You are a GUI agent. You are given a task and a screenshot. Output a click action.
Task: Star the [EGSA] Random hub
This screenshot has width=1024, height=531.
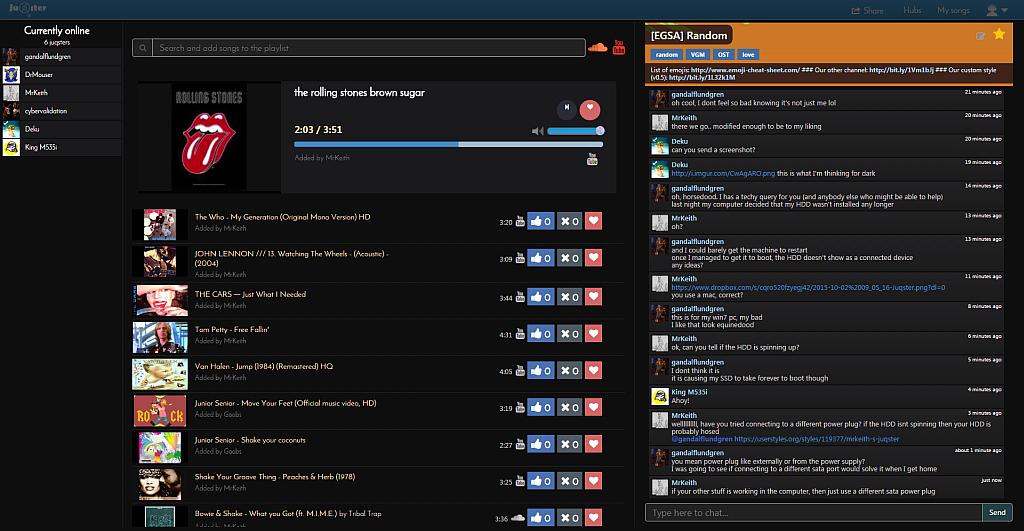(x=999, y=34)
